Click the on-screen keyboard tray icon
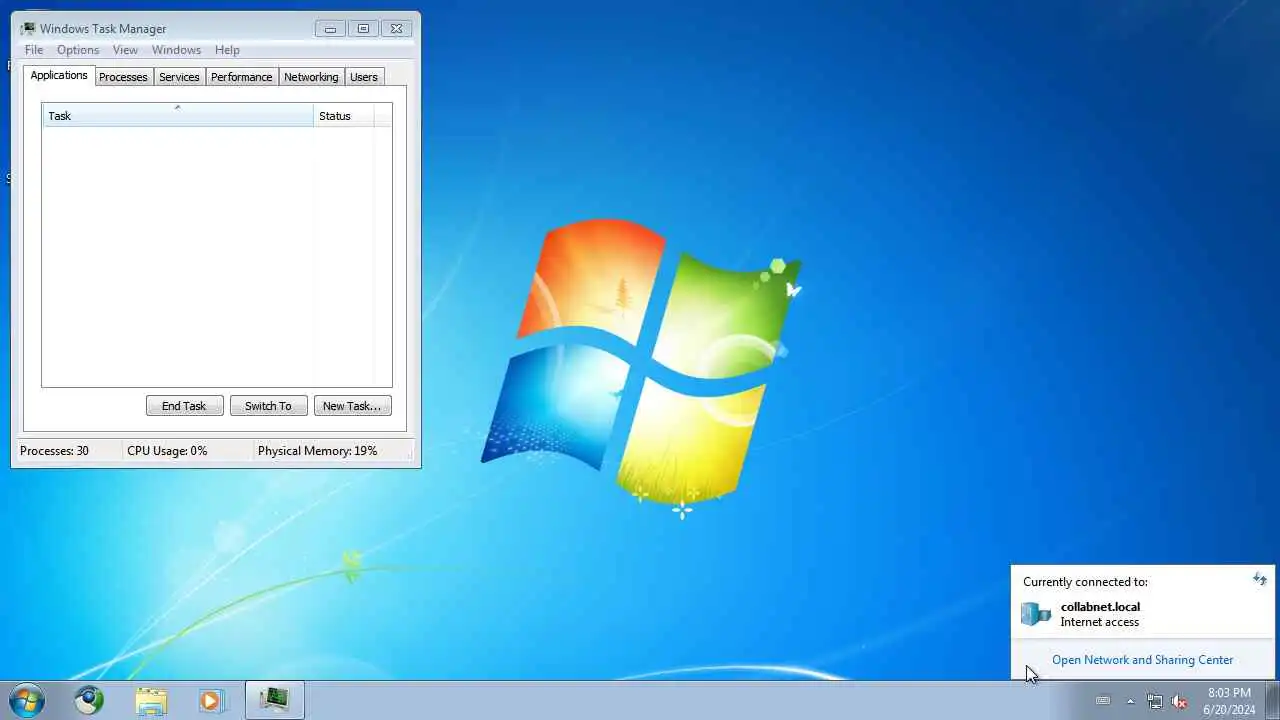The width and height of the screenshot is (1280, 720). click(x=1103, y=701)
